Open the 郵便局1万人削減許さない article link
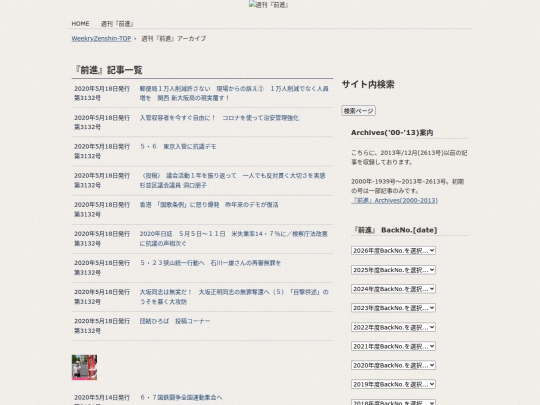The image size is (540, 405). tap(234, 93)
